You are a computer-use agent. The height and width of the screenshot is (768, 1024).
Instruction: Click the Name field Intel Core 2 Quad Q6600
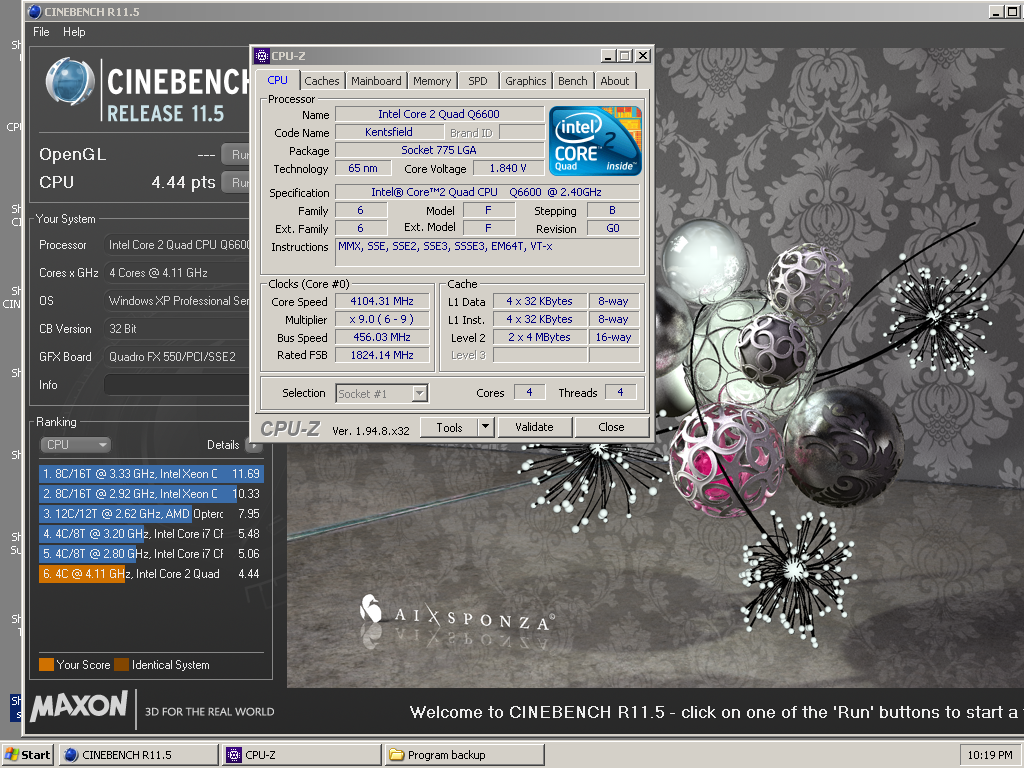point(440,114)
